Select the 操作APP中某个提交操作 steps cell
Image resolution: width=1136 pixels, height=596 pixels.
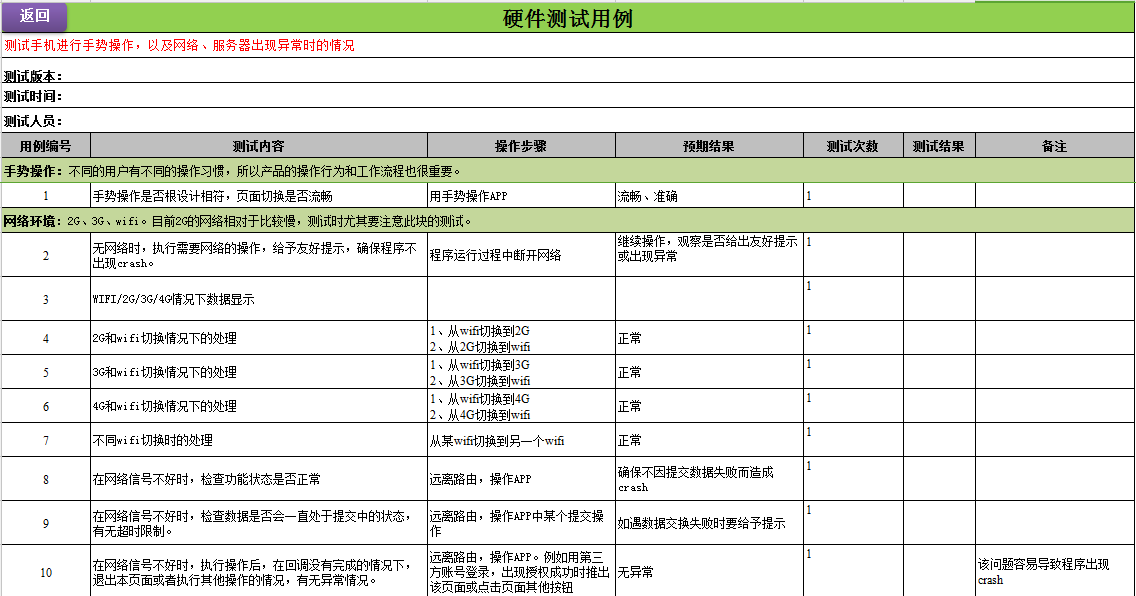(x=521, y=523)
